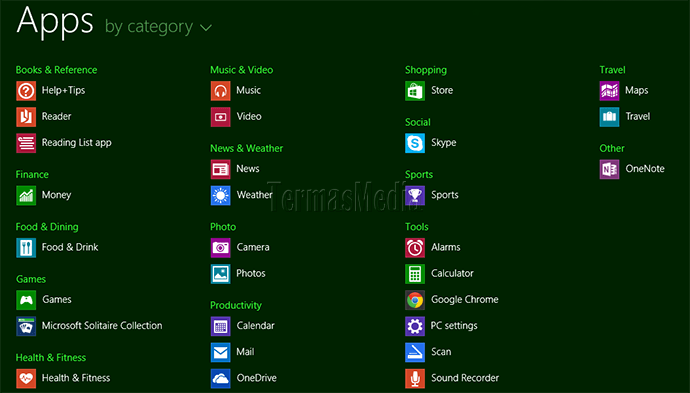Select the Finance category header
The width and height of the screenshot is (690, 393).
32,175
